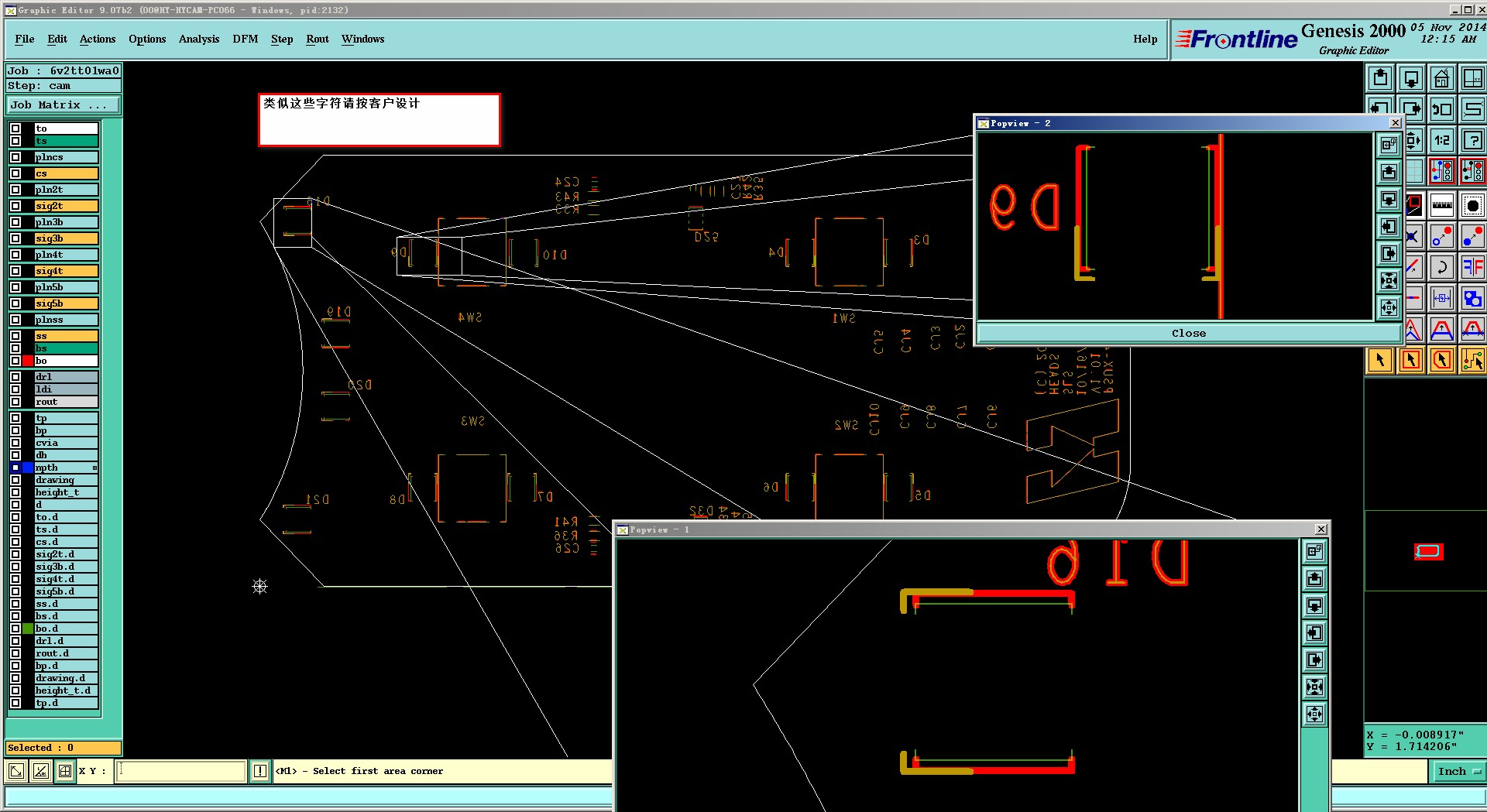
Task: Click zoom in arrows icon in Popview 1
Action: 1314,687
